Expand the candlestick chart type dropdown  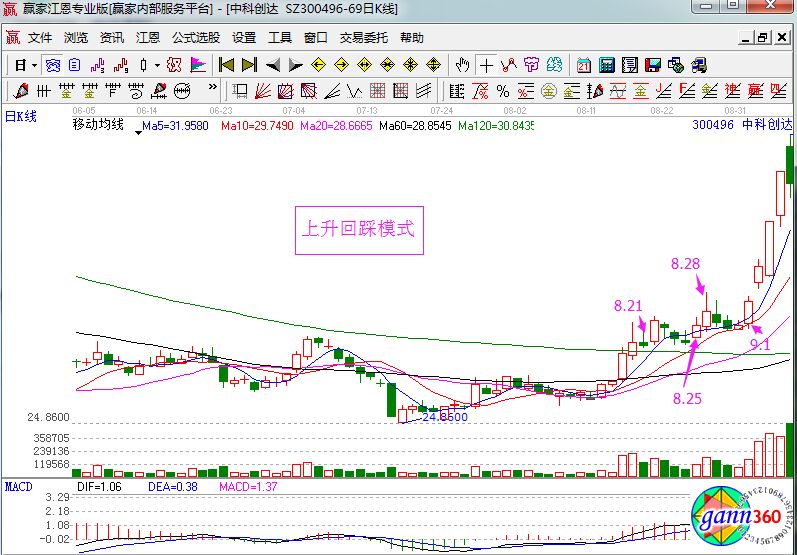(155, 65)
